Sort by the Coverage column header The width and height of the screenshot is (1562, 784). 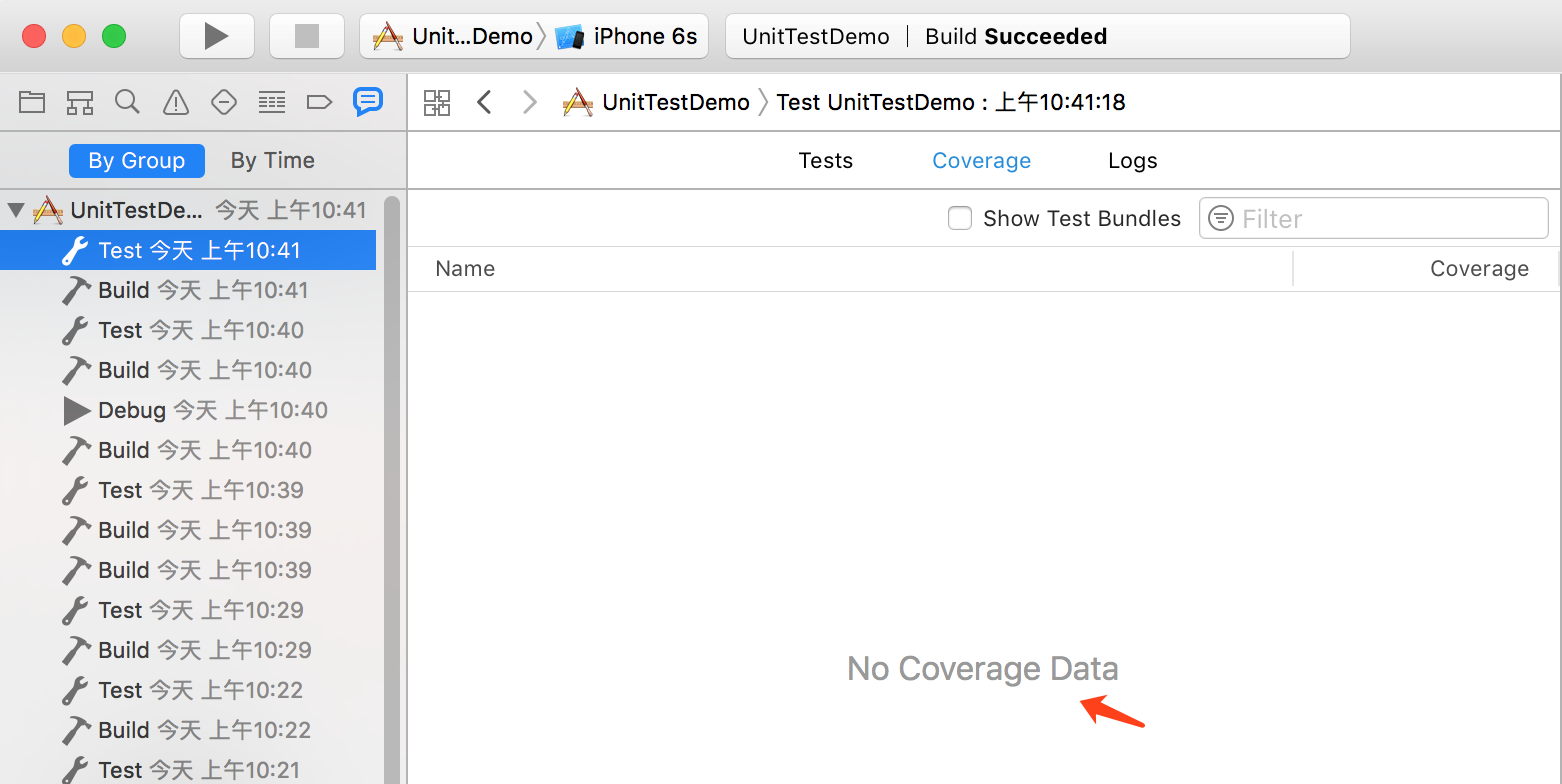coord(1426,268)
